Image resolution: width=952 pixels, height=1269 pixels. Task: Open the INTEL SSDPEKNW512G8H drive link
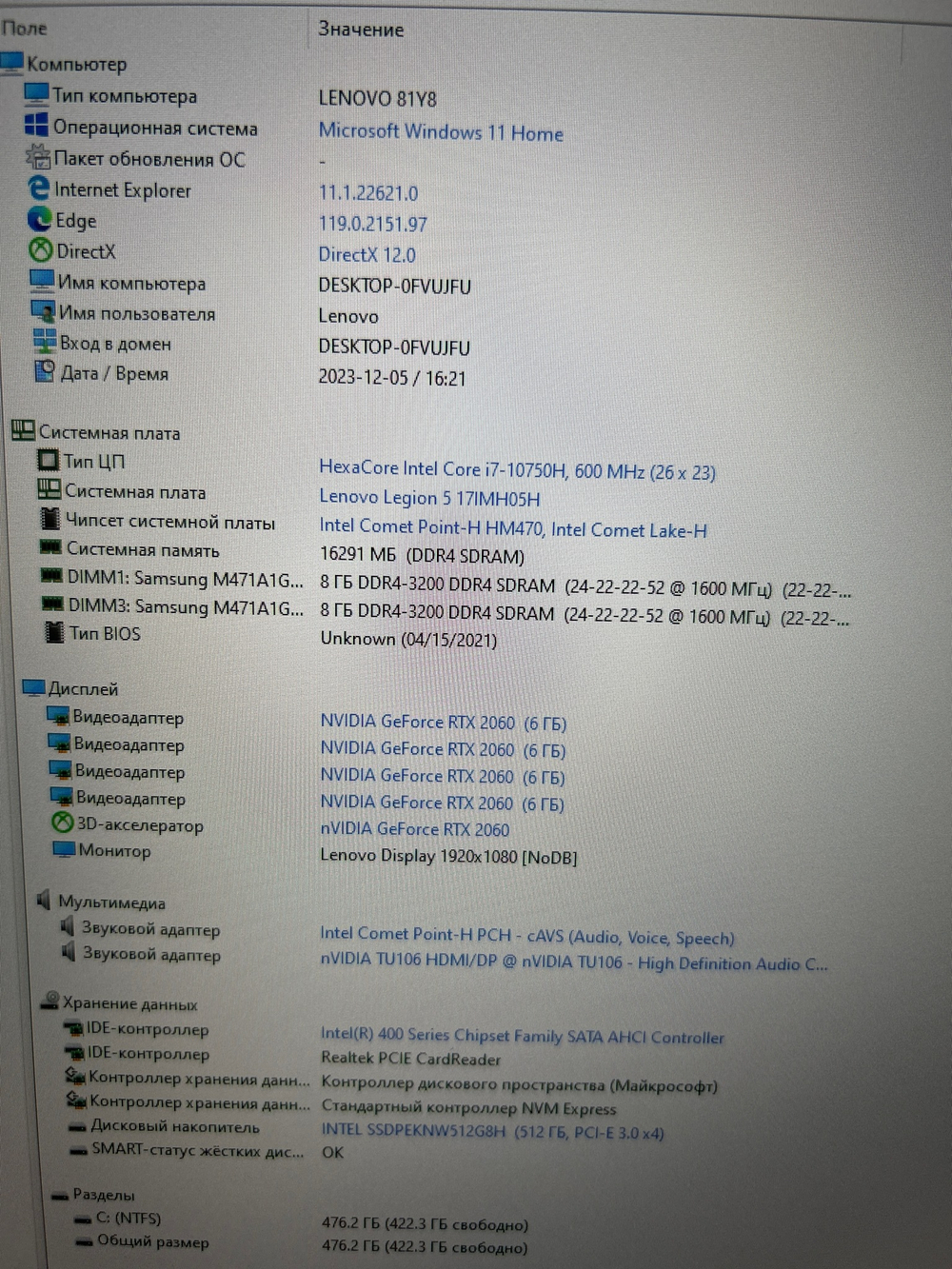point(415,1133)
